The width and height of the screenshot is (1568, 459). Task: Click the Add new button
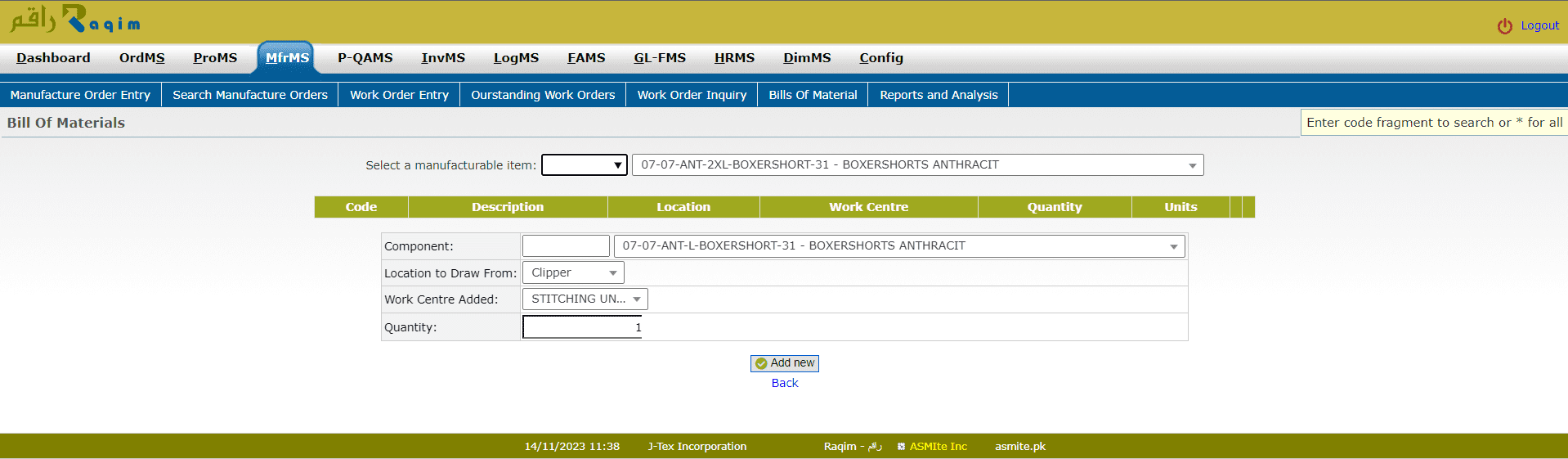click(784, 363)
